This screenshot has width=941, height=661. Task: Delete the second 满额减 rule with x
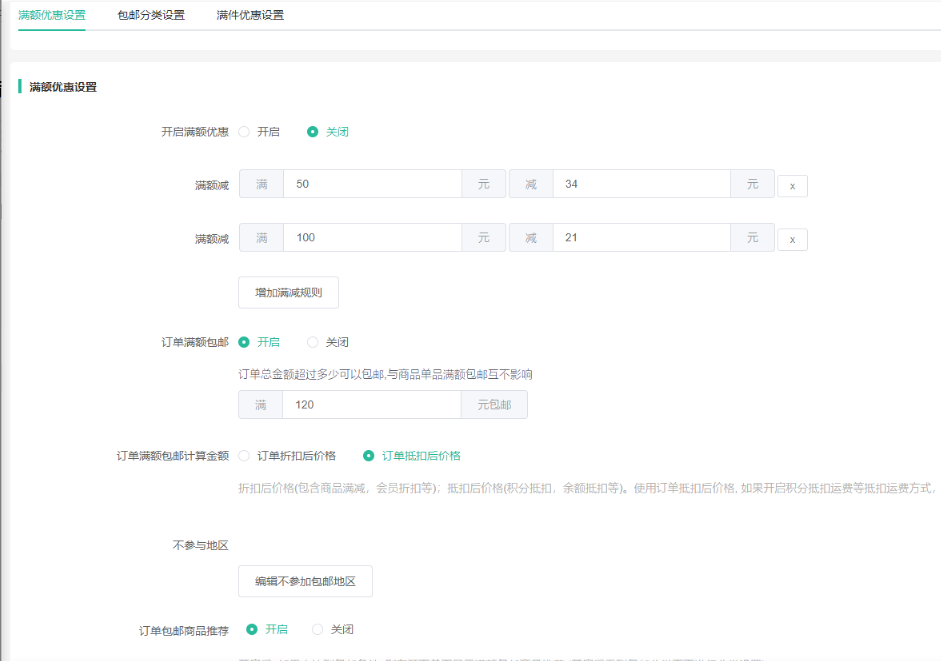click(x=792, y=240)
